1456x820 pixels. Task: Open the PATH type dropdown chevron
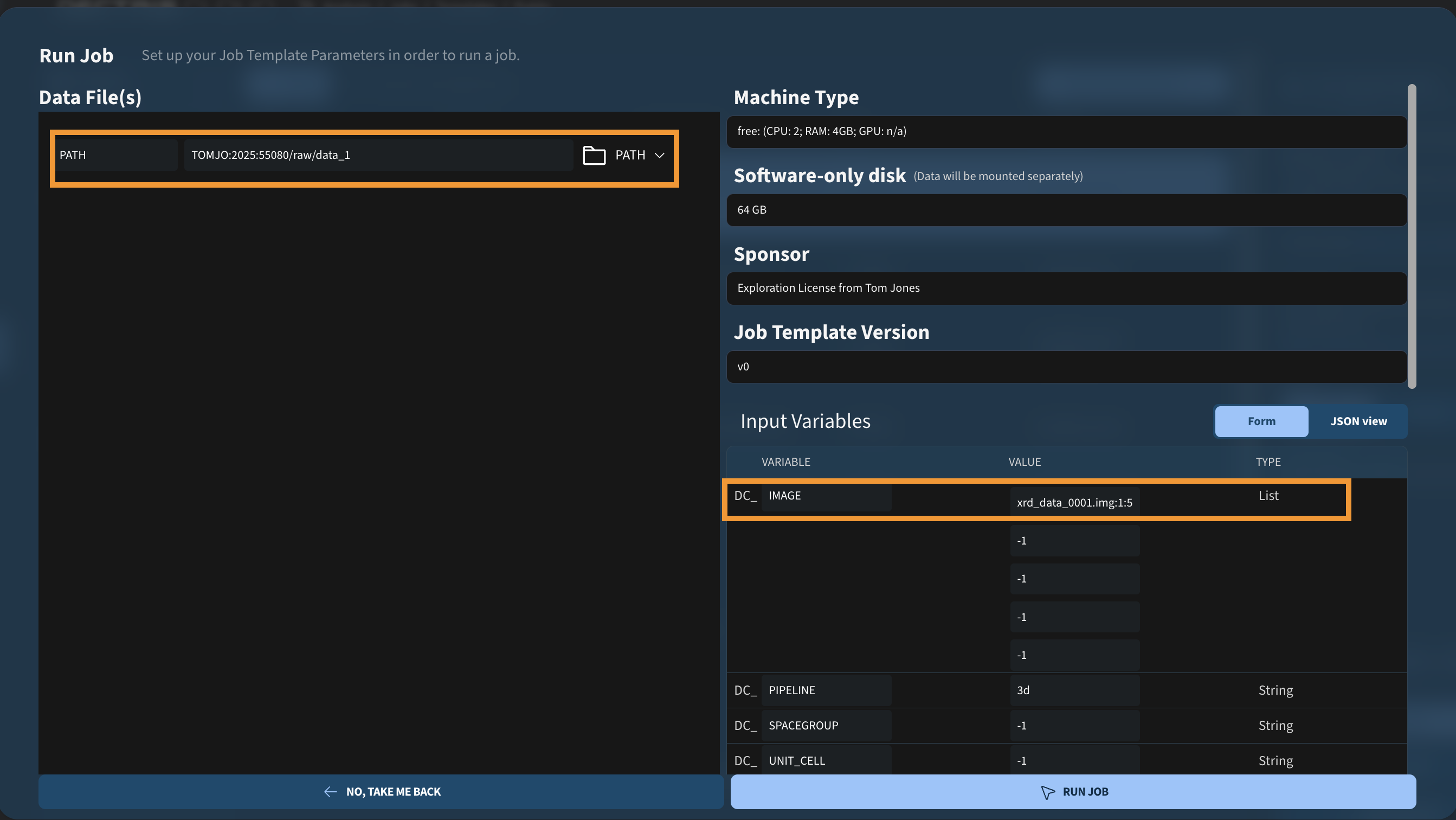659,155
